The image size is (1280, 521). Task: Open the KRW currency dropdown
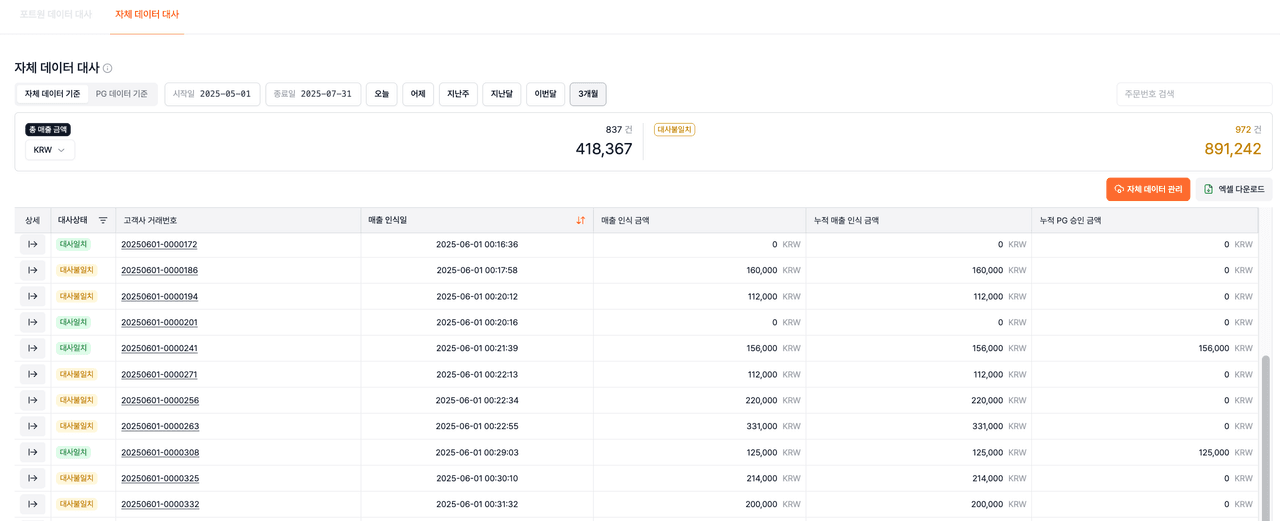click(x=50, y=150)
